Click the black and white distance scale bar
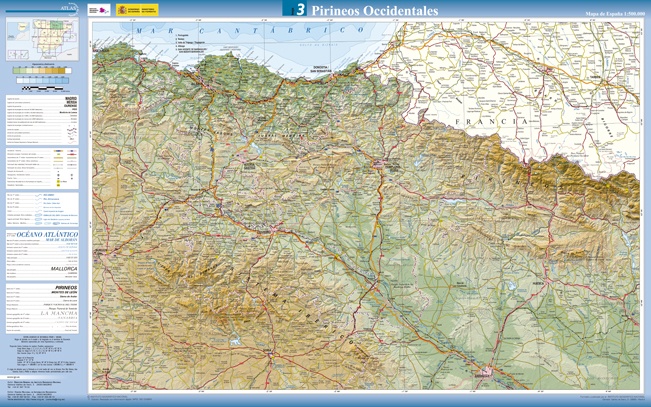The image size is (651, 407). (42, 90)
